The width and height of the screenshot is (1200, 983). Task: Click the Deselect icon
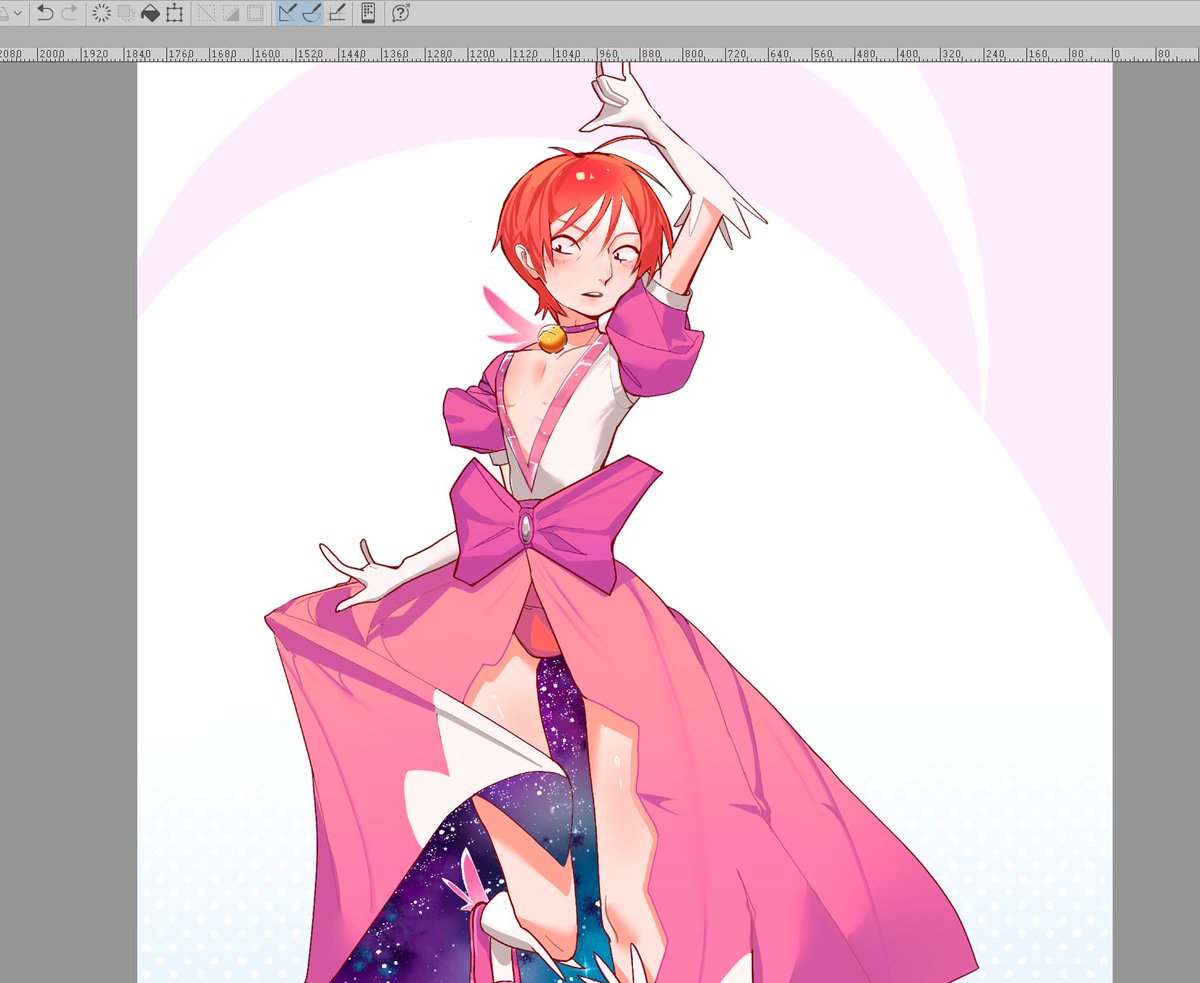point(207,13)
